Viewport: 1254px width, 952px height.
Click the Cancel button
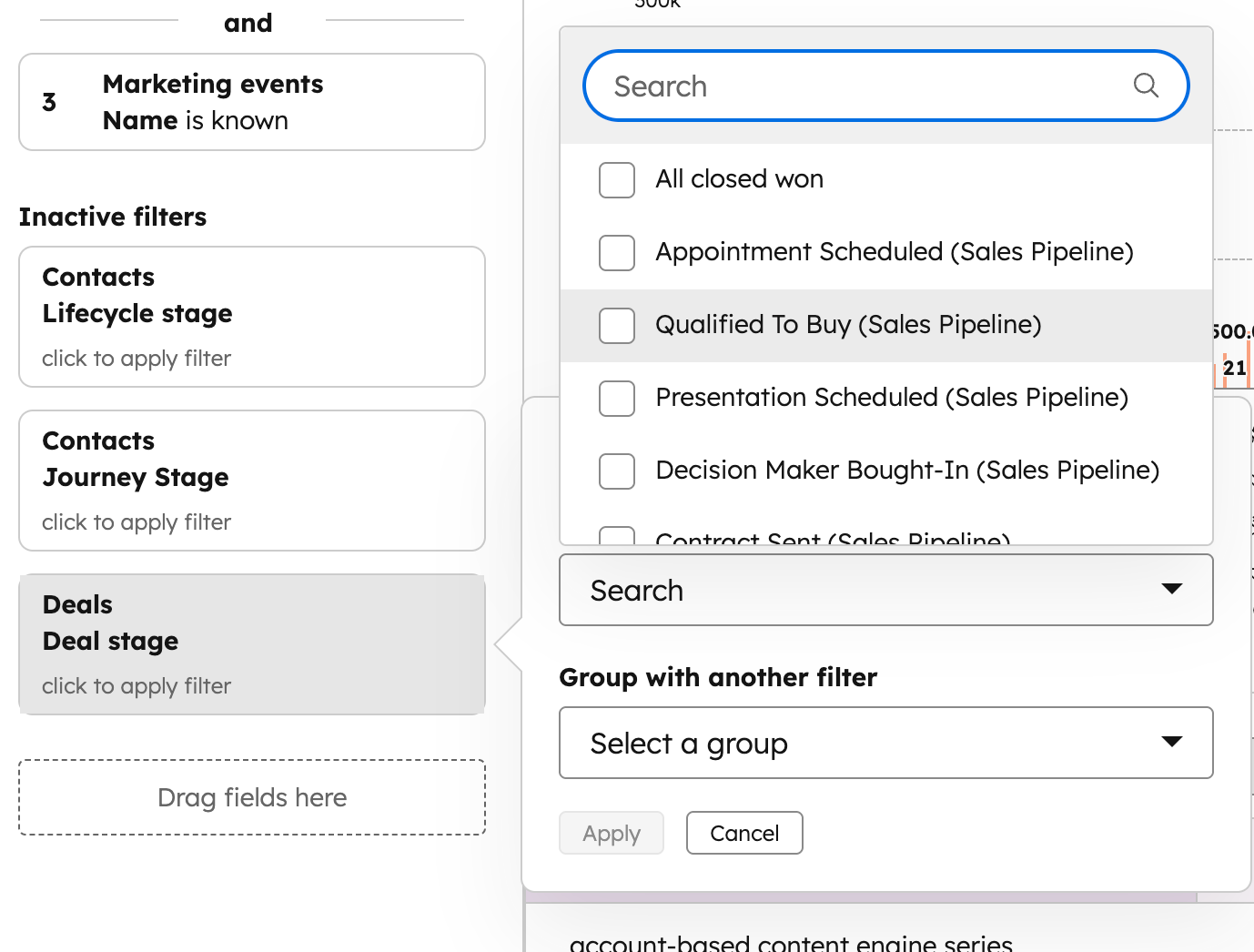[x=744, y=833]
